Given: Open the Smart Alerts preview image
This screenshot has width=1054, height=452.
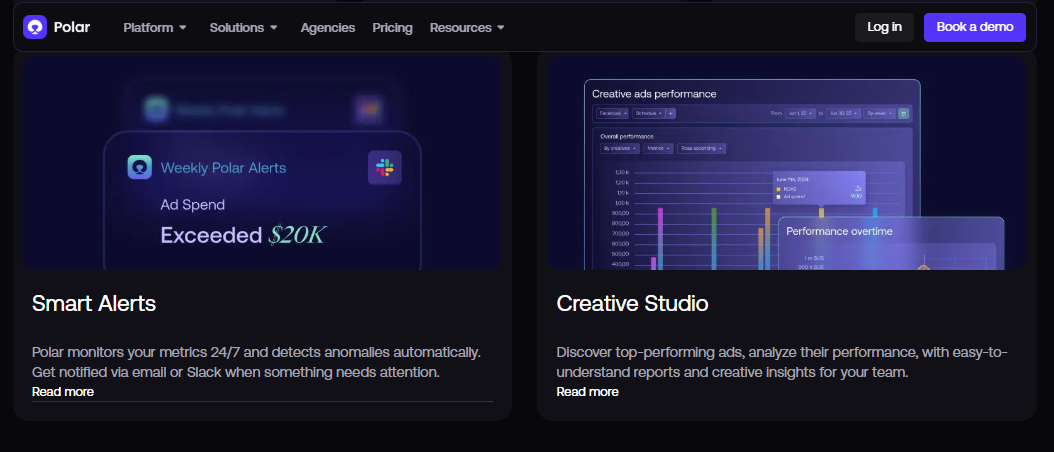Looking at the screenshot, I should tap(262, 162).
